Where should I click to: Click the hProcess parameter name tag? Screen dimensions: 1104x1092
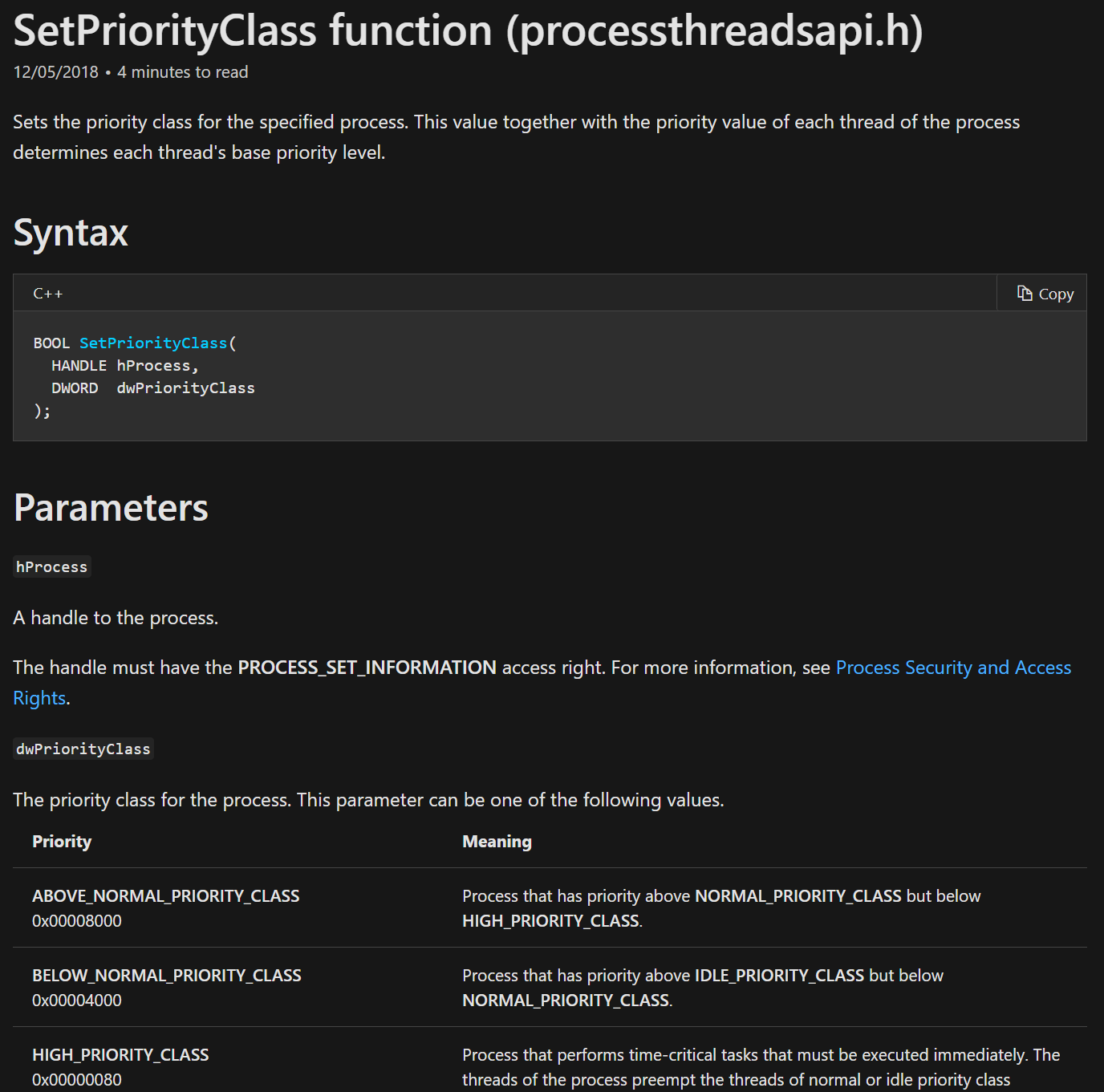(x=52, y=566)
